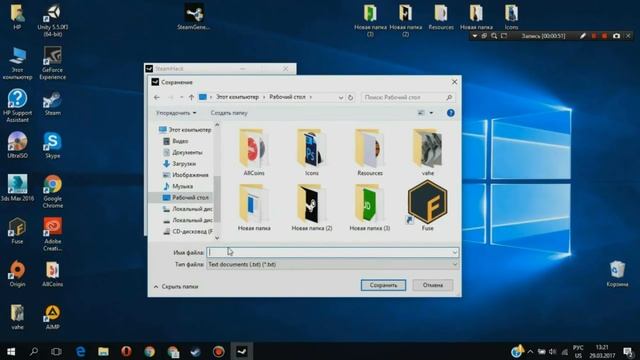Click the change view icon
Screen dimensions: 640x360
(x=421, y=113)
